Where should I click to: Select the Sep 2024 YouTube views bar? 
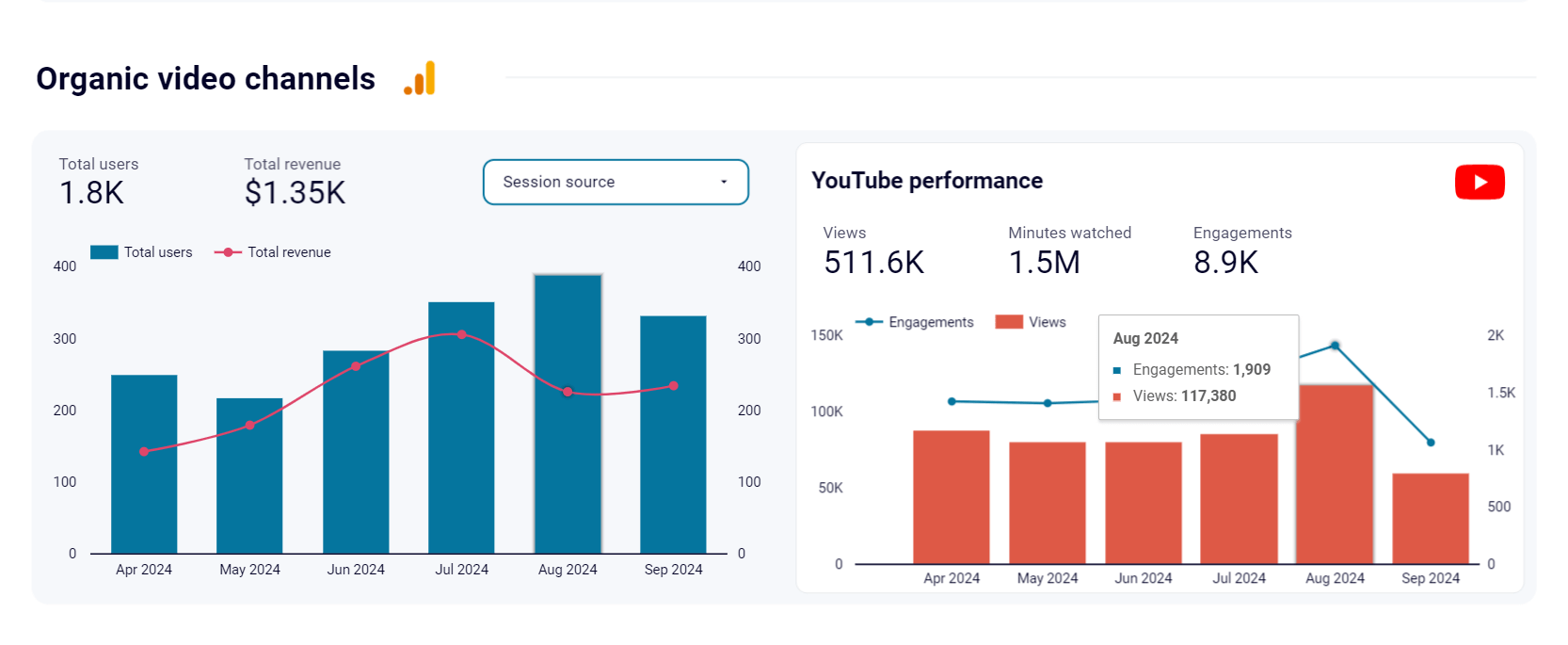1431,519
